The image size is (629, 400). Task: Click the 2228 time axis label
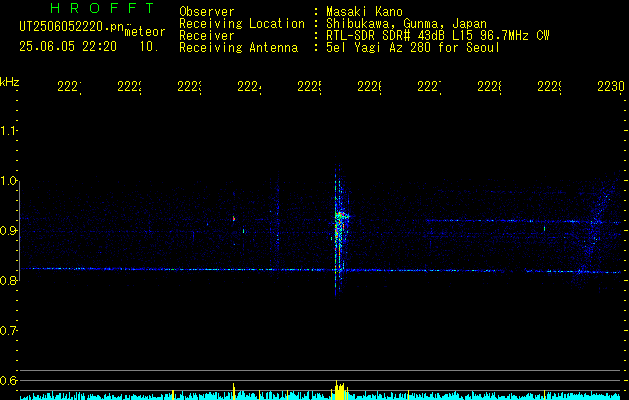click(489, 87)
